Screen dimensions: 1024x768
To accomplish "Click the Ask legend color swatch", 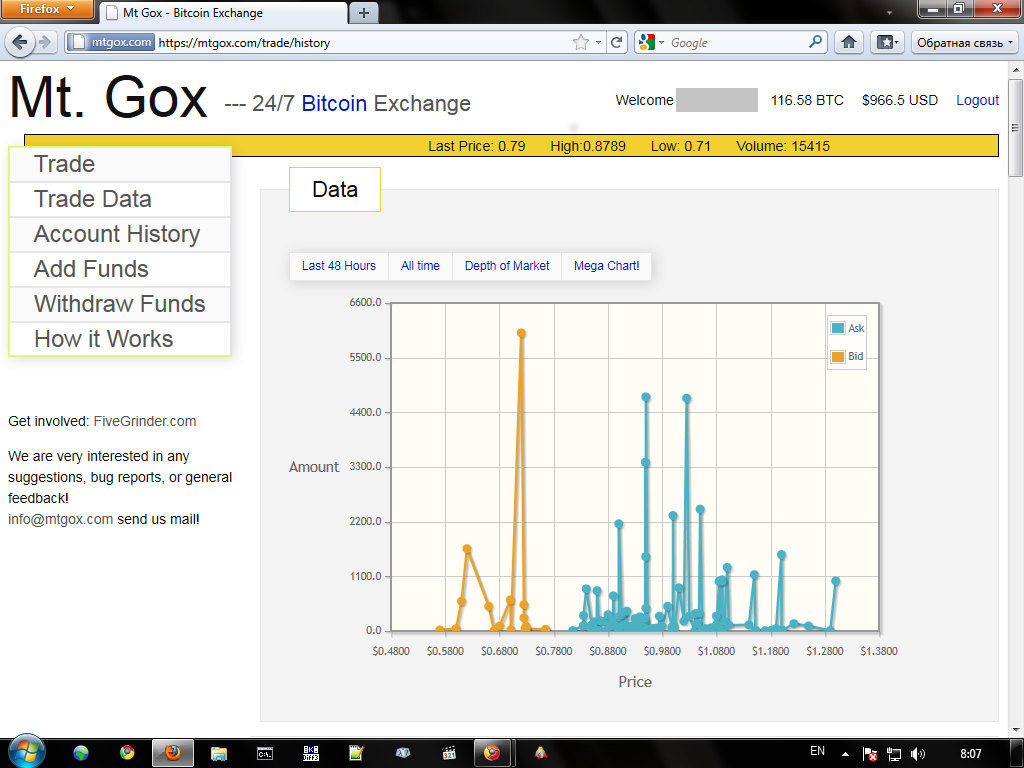I will (837, 328).
